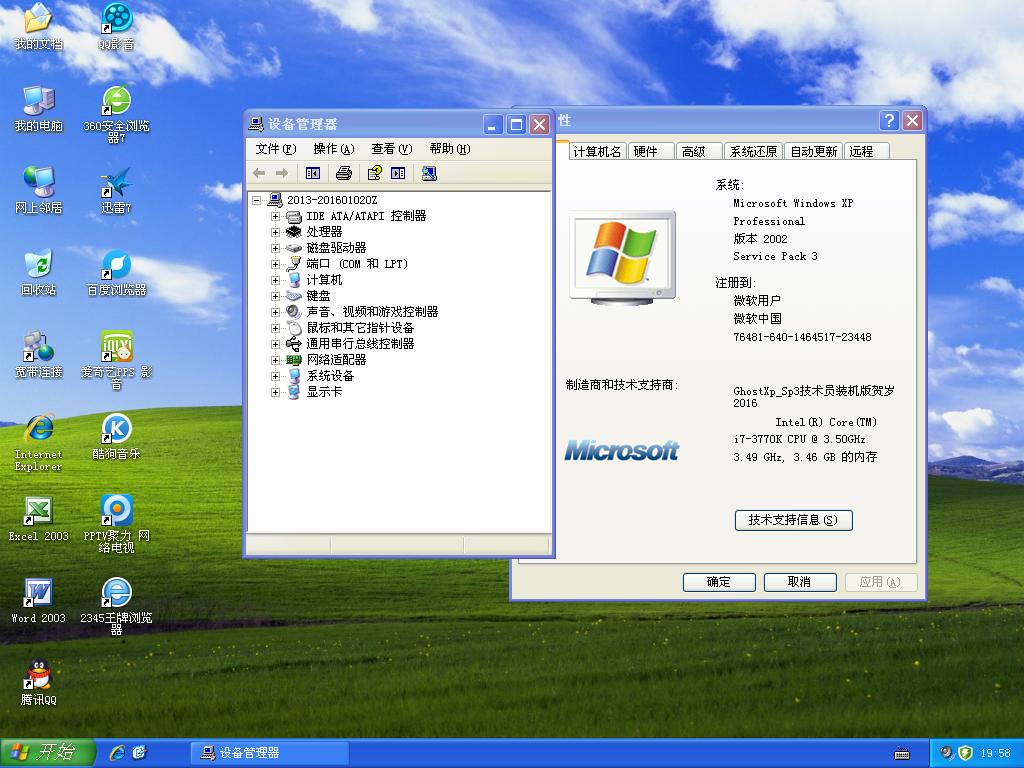Click the 设备管理器 taskbar button
This screenshot has height=768, width=1024.
click(x=269, y=753)
